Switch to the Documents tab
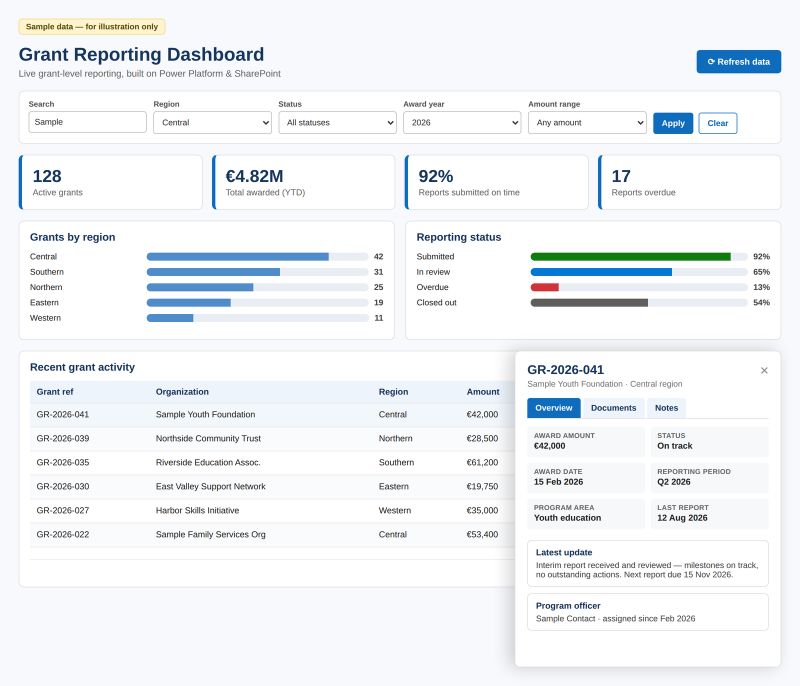Screen dimensions: 800x686 coord(613,408)
